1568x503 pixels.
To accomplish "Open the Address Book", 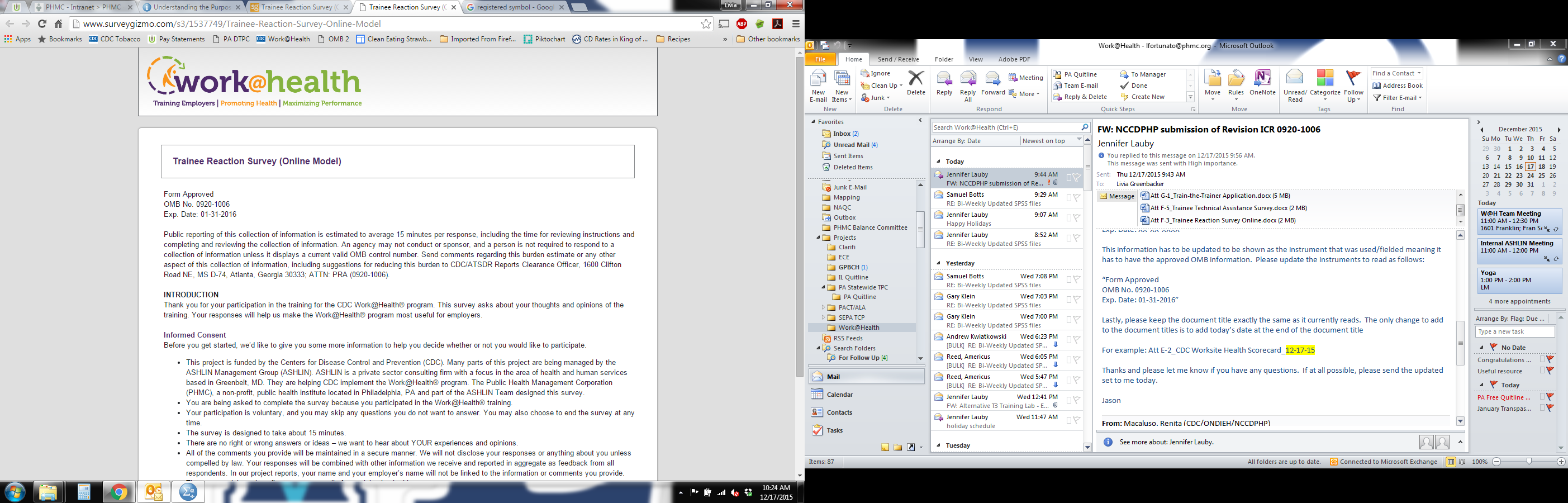I will (x=1398, y=86).
